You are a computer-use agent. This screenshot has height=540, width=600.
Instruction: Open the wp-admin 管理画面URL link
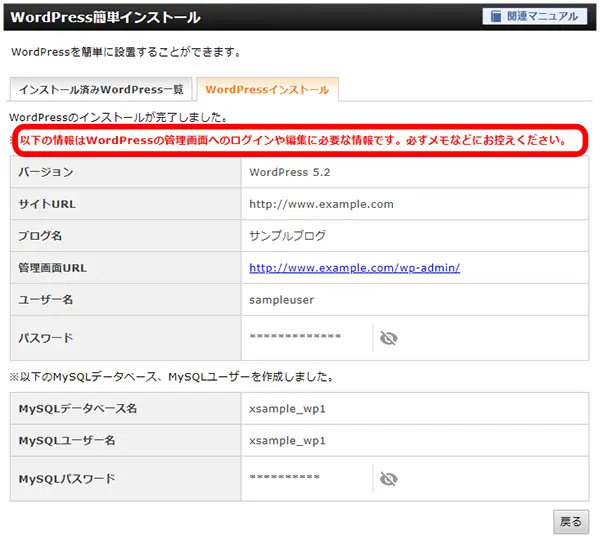coord(354,268)
